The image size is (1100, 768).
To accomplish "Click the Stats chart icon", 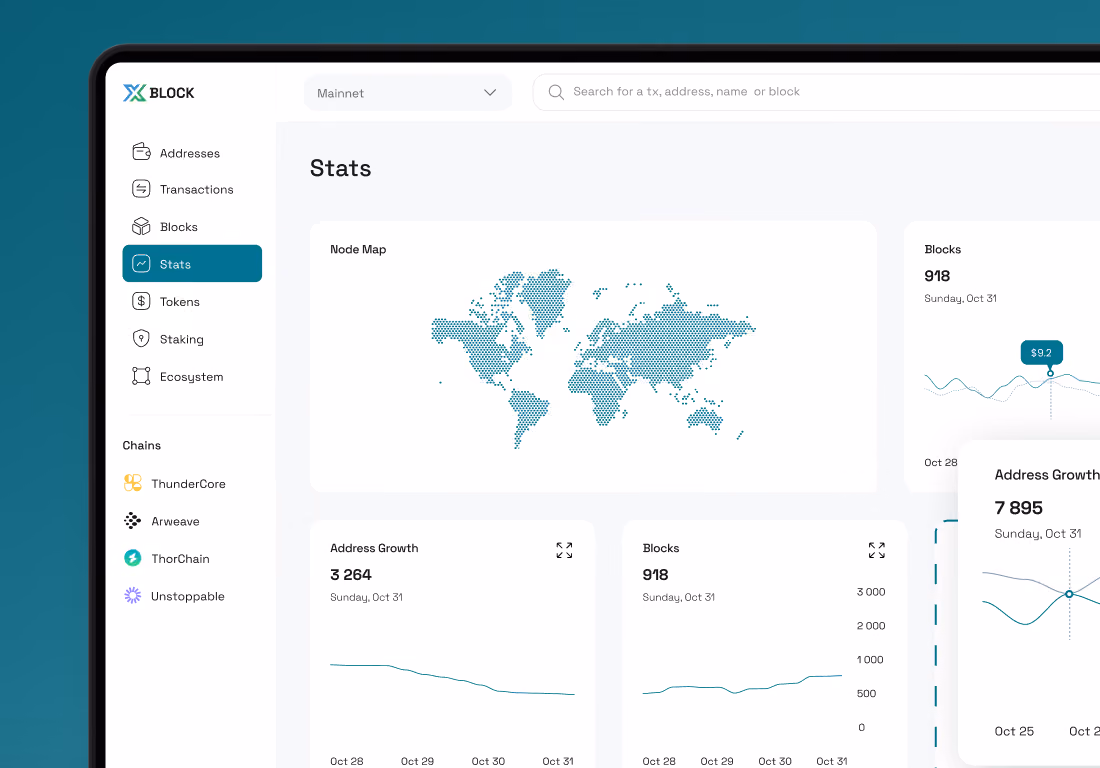I will coord(141,264).
